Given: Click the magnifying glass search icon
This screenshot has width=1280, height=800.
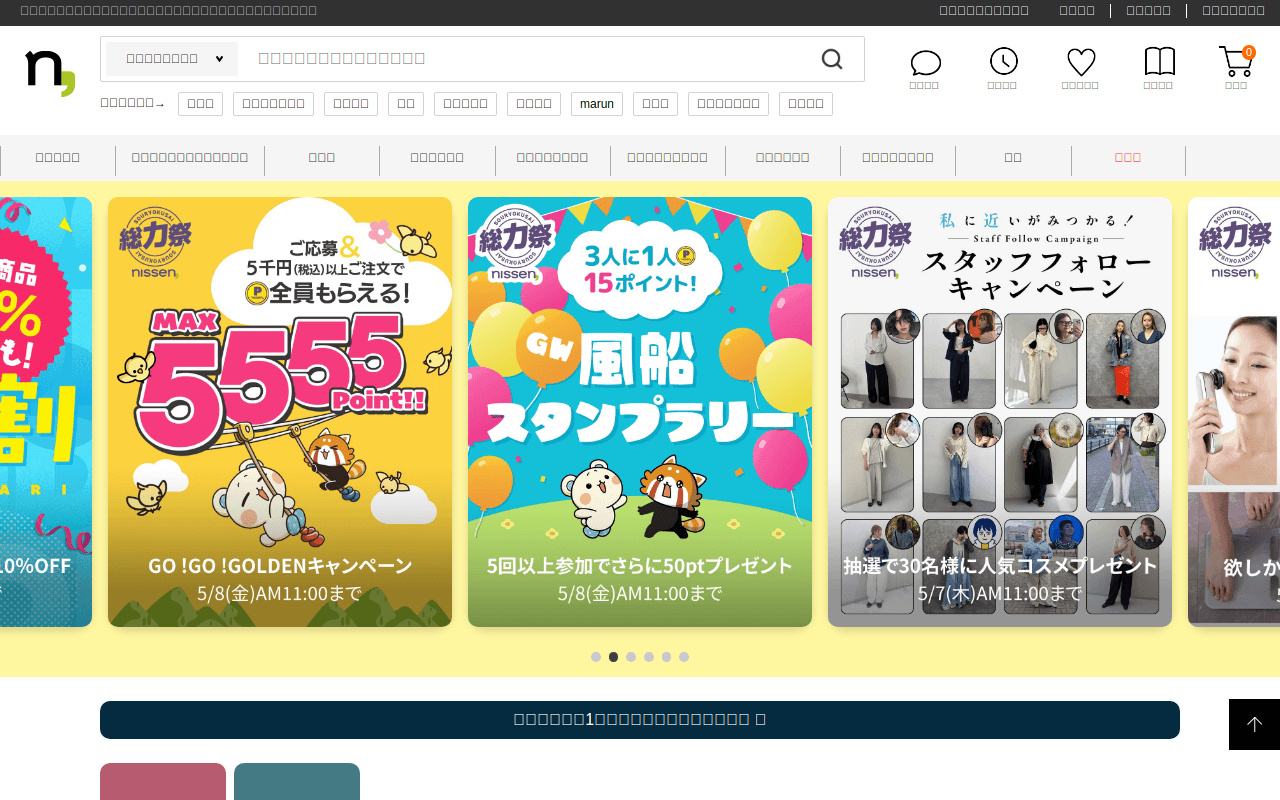Looking at the screenshot, I should point(832,59).
